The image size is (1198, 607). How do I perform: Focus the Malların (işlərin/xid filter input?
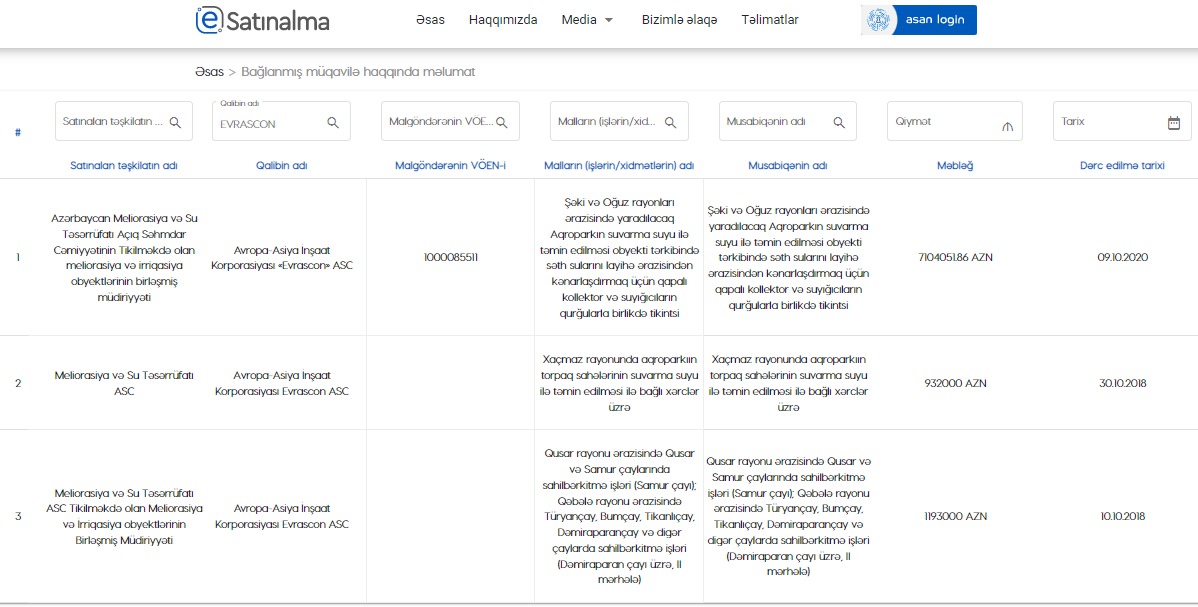619,122
